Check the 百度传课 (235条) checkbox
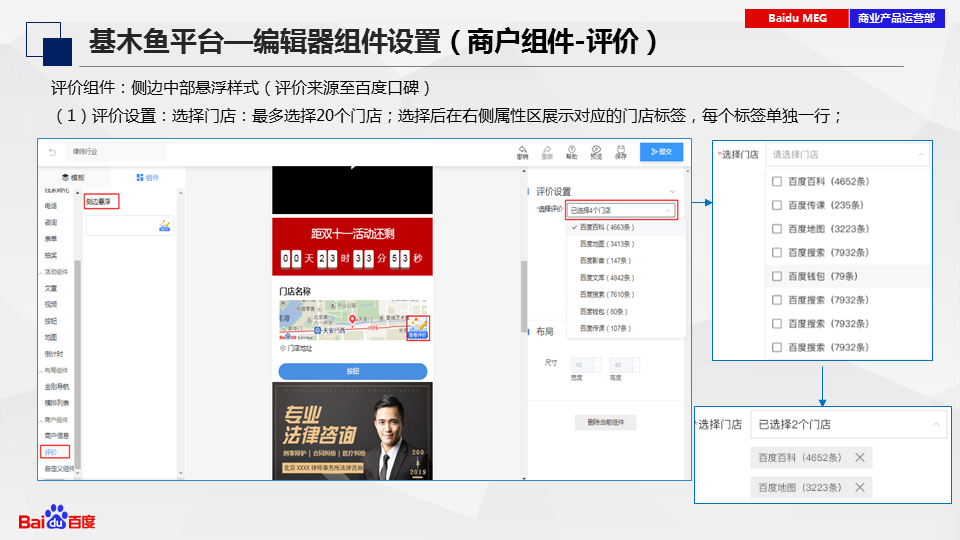 (777, 205)
